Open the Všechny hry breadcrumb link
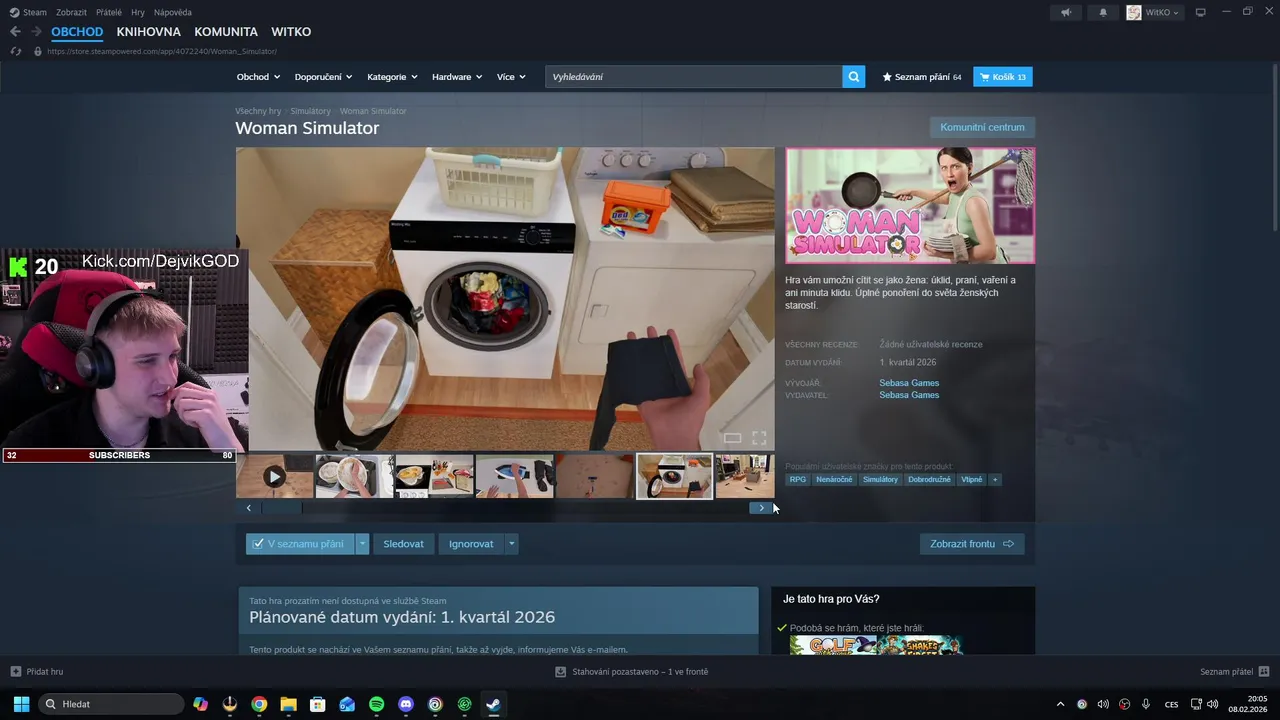Viewport: 1280px width, 720px height. pyautogui.click(x=258, y=111)
